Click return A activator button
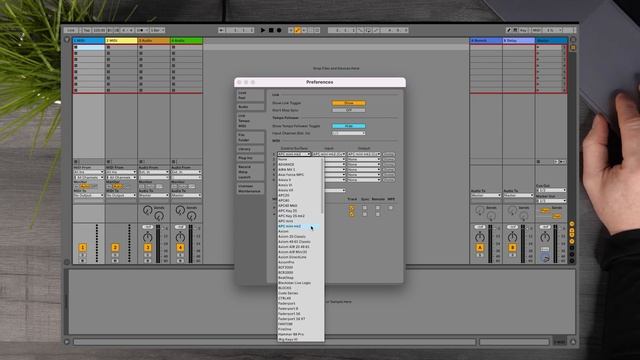Viewport: 640px width, 360px height. [480, 247]
